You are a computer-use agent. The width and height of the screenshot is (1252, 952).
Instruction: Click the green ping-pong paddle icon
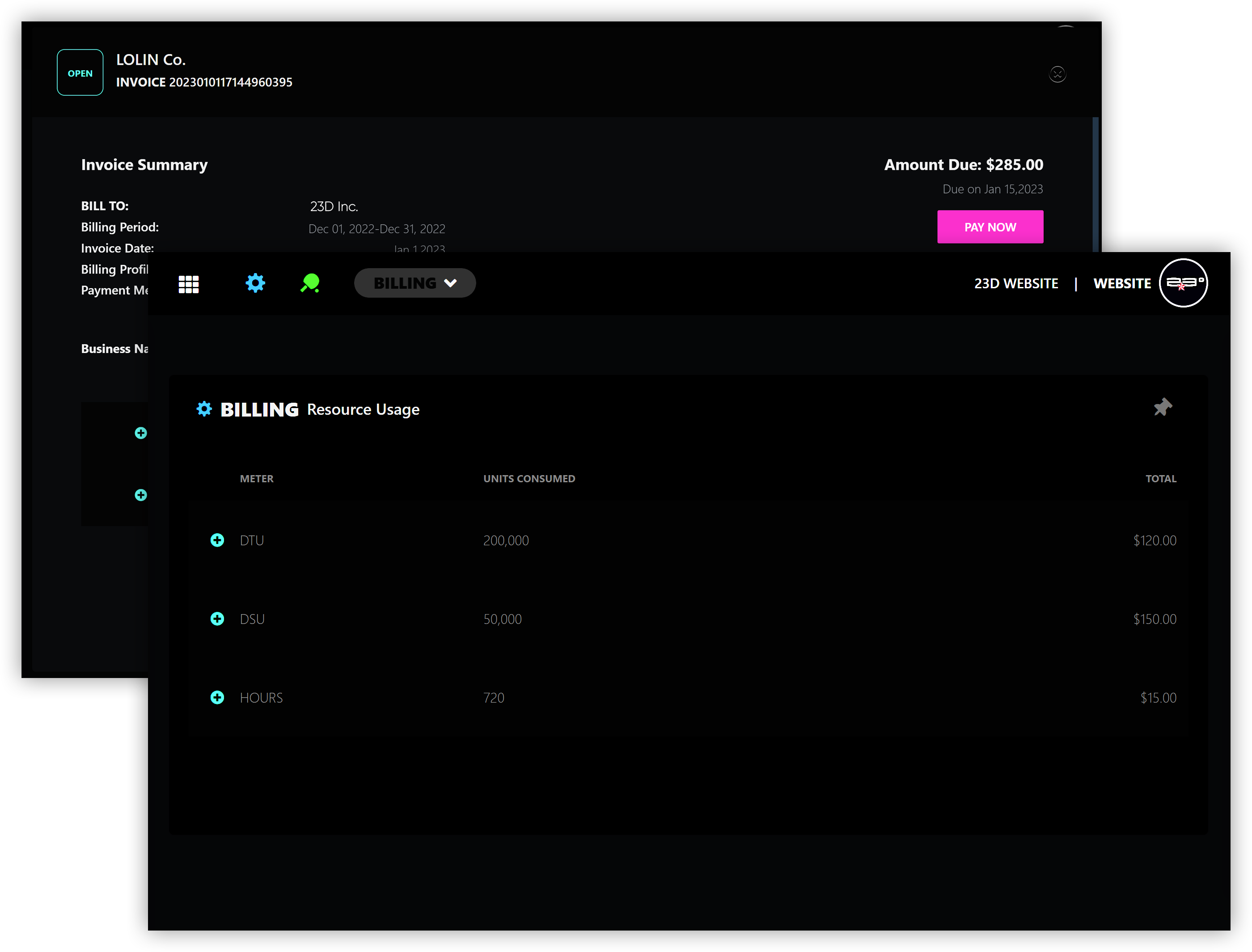[x=310, y=283]
